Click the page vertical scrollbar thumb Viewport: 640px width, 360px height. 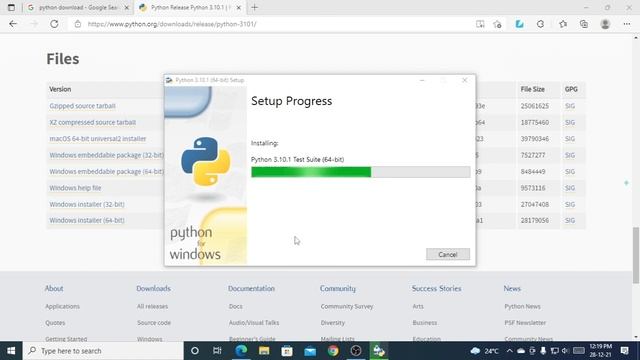[636, 255]
